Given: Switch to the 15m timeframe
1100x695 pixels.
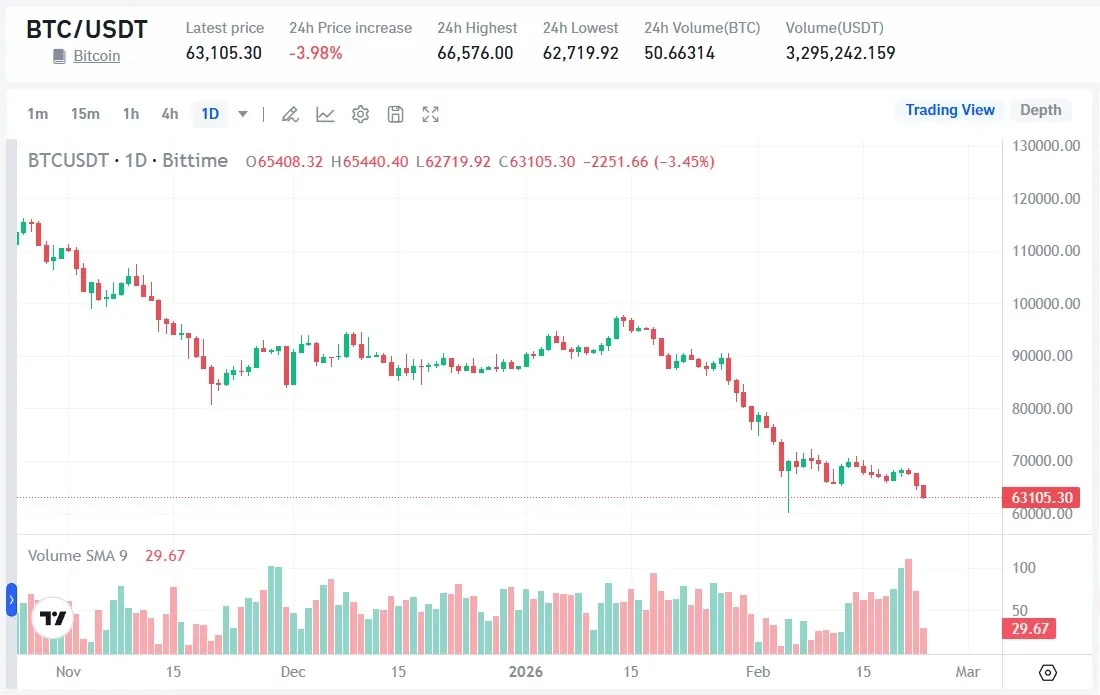Looking at the screenshot, I should [x=85, y=114].
